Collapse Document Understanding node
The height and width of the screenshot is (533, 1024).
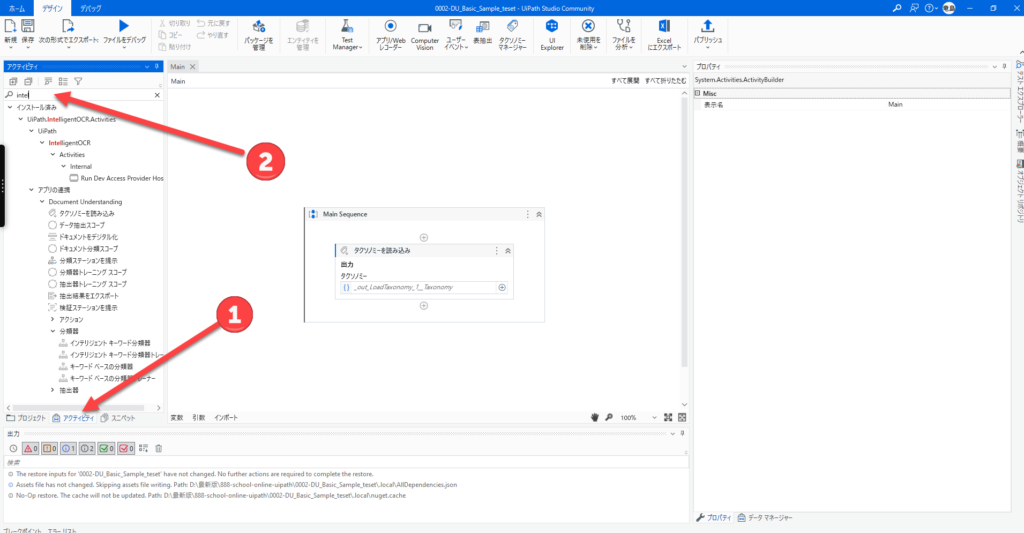[42, 202]
